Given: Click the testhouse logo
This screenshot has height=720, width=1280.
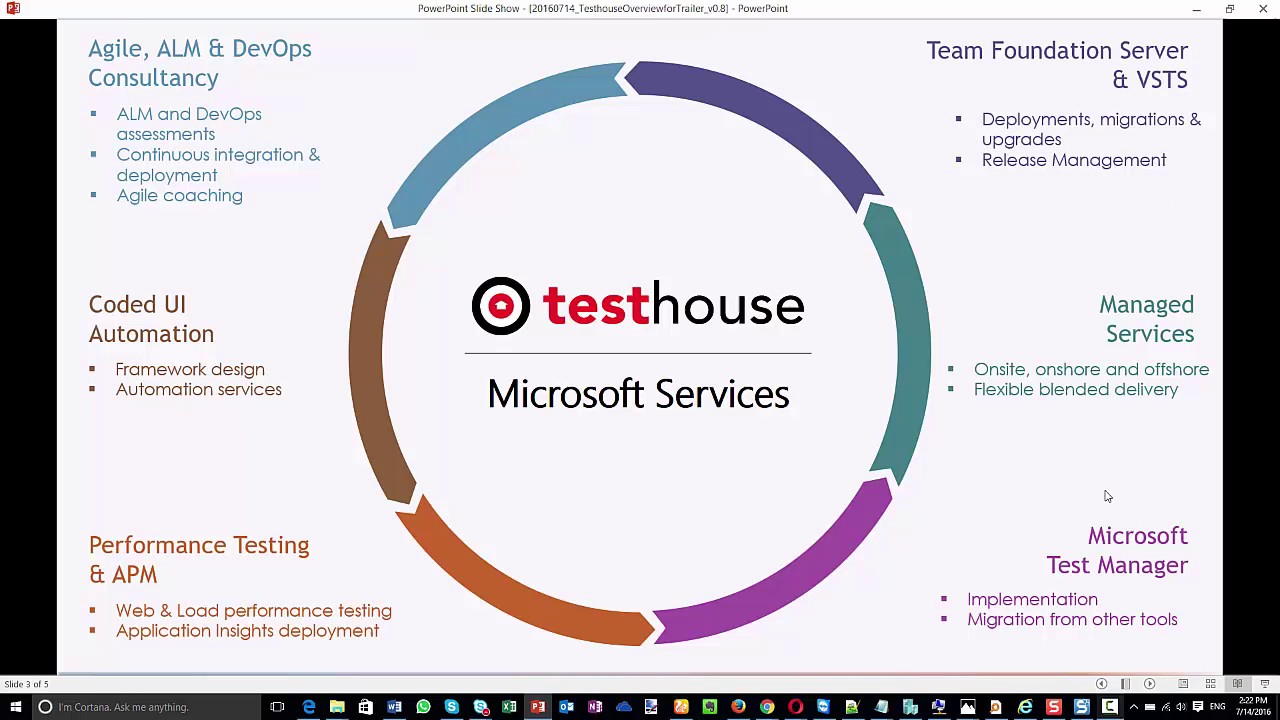Looking at the screenshot, I should [x=638, y=305].
